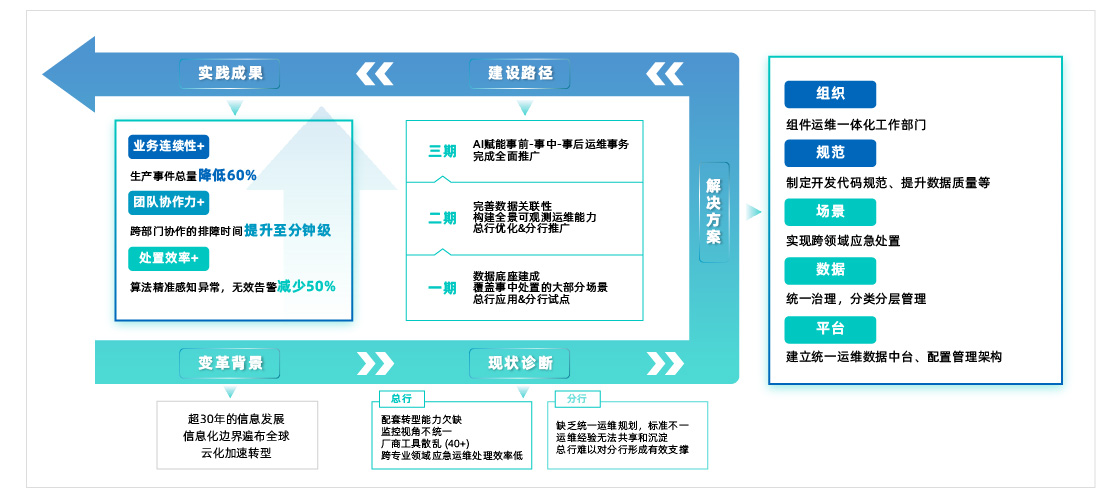Click the text 跨部门协作的排障时间
This screenshot has height=501, width=1106.
coord(186,231)
